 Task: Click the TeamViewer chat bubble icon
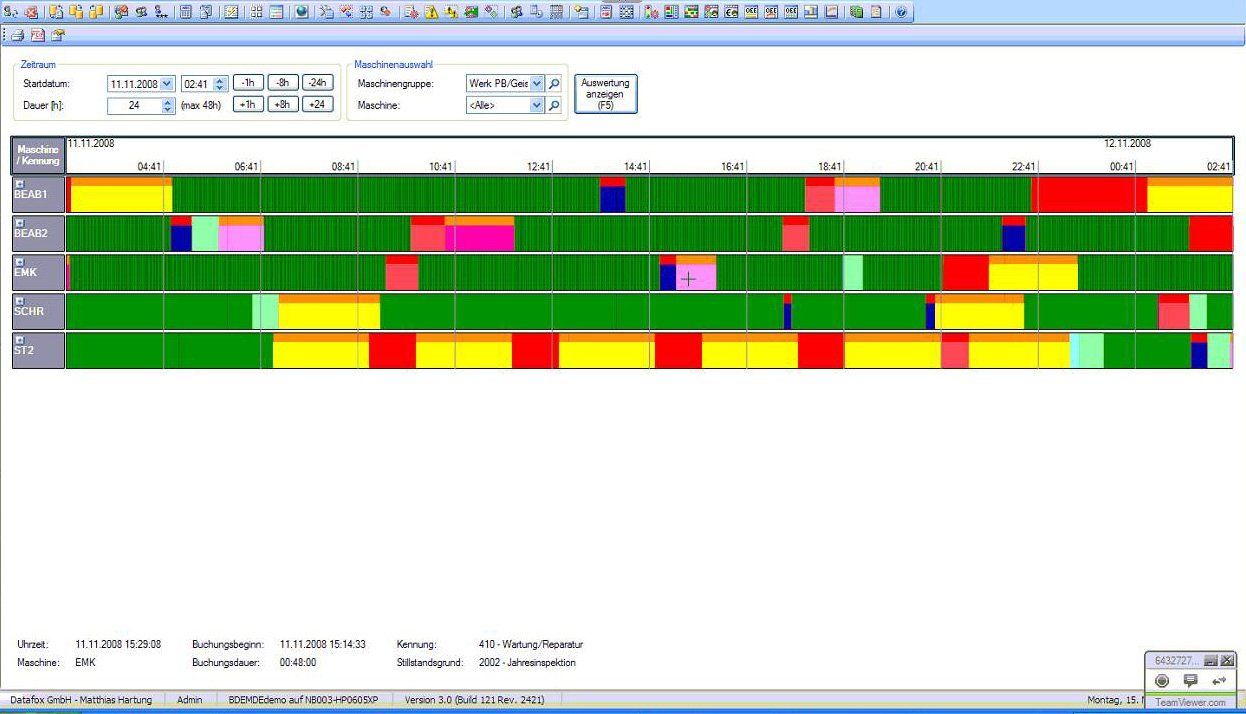pyautogui.click(x=1190, y=681)
